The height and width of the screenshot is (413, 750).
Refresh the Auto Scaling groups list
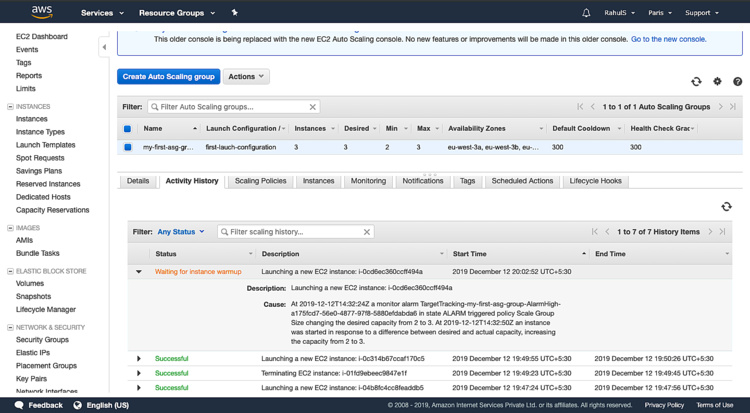[x=696, y=82]
